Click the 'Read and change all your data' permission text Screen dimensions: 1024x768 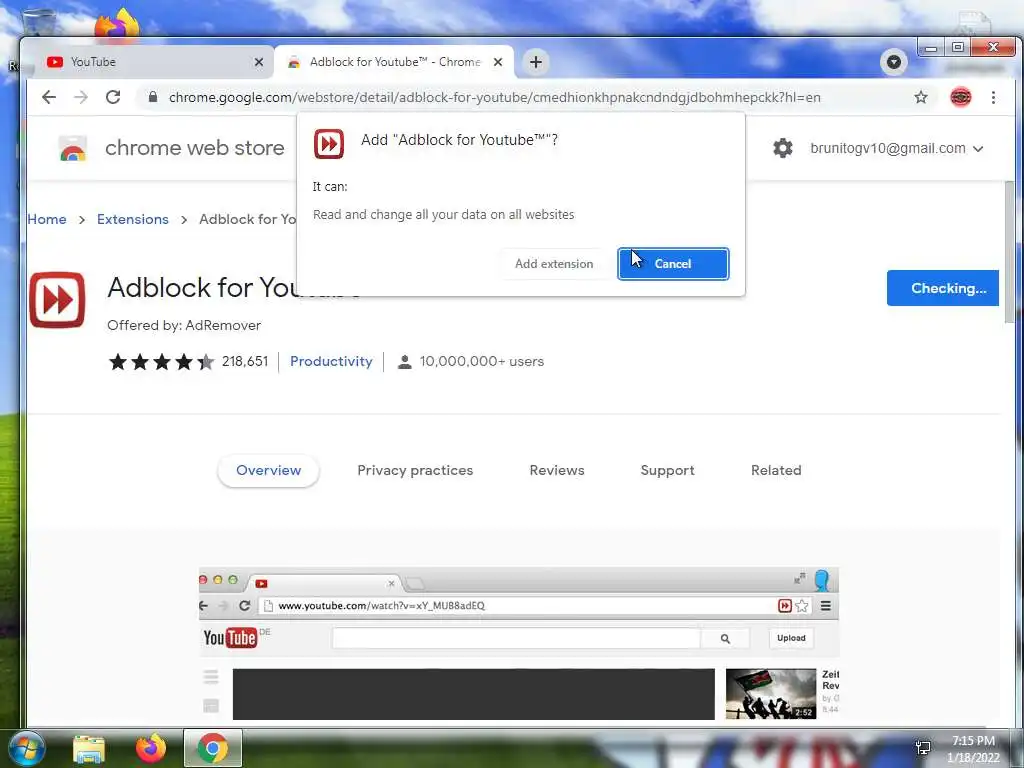click(x=443, y=215)
